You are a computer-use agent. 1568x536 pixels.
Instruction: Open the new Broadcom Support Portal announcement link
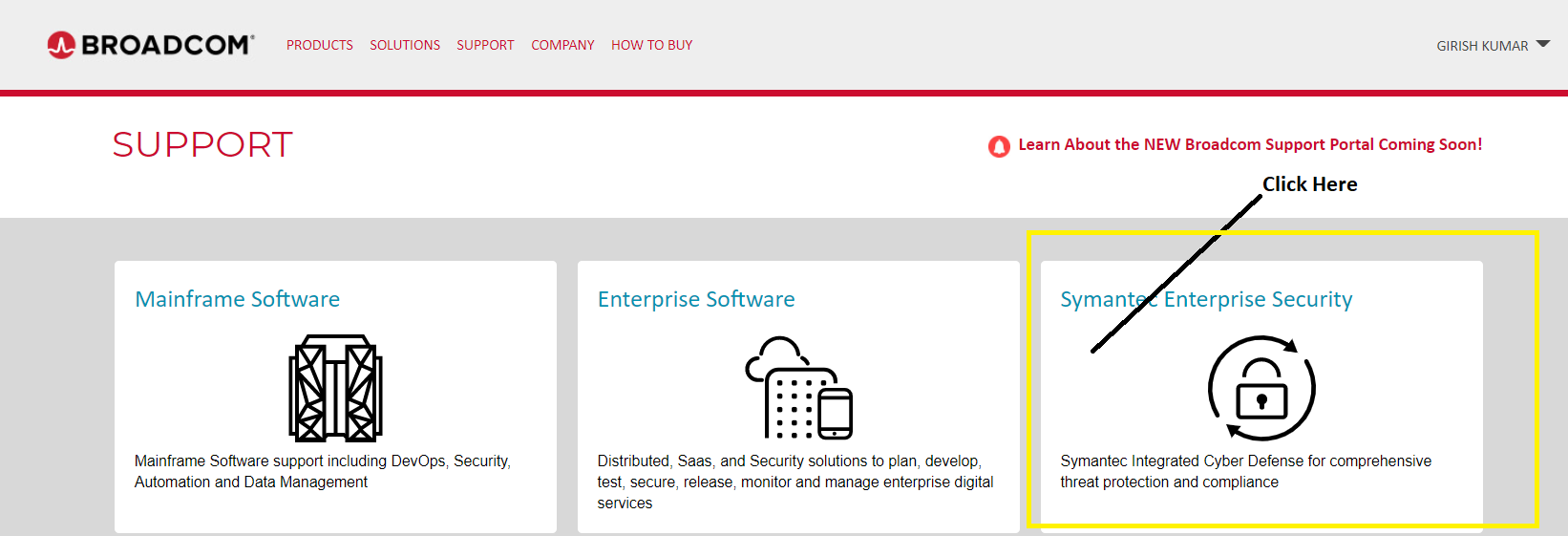point(1250,144)
